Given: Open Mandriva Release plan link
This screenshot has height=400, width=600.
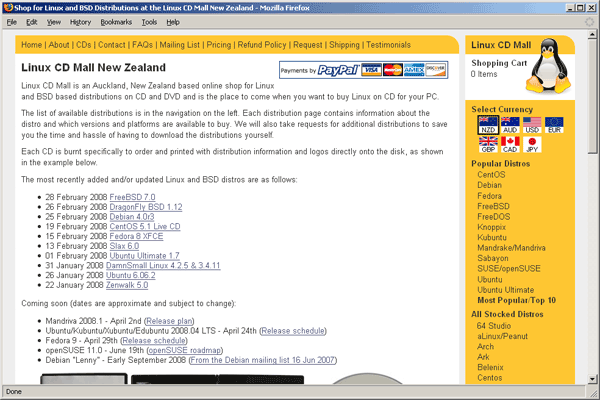Looking at the screenshot, I should (169, 321).
